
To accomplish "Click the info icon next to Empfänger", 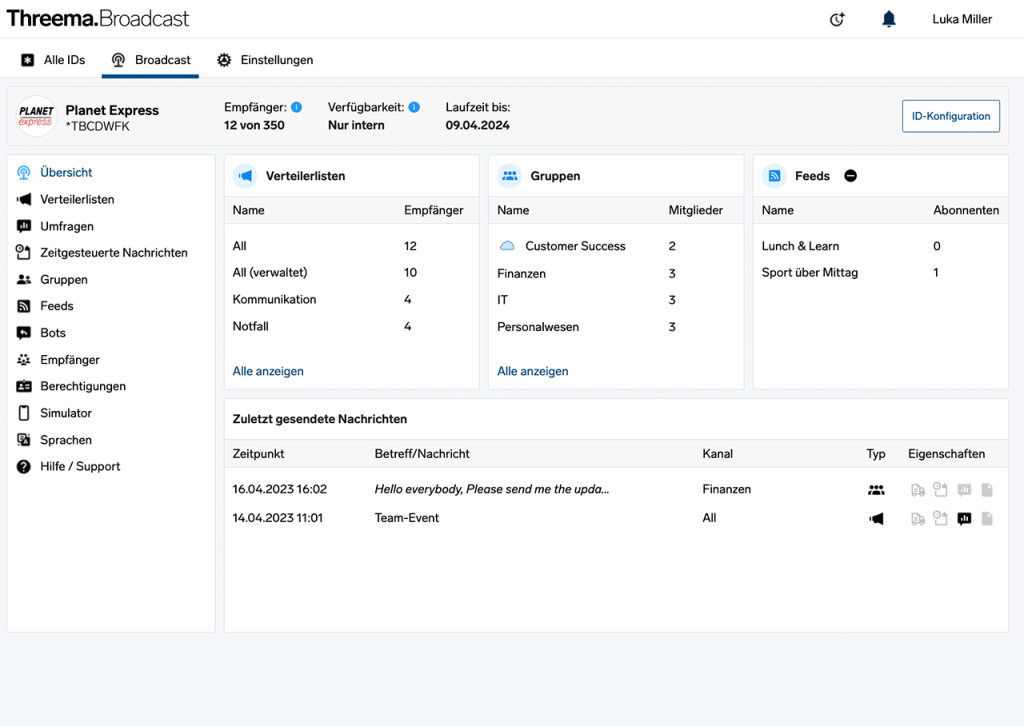I will click(296, 107).
